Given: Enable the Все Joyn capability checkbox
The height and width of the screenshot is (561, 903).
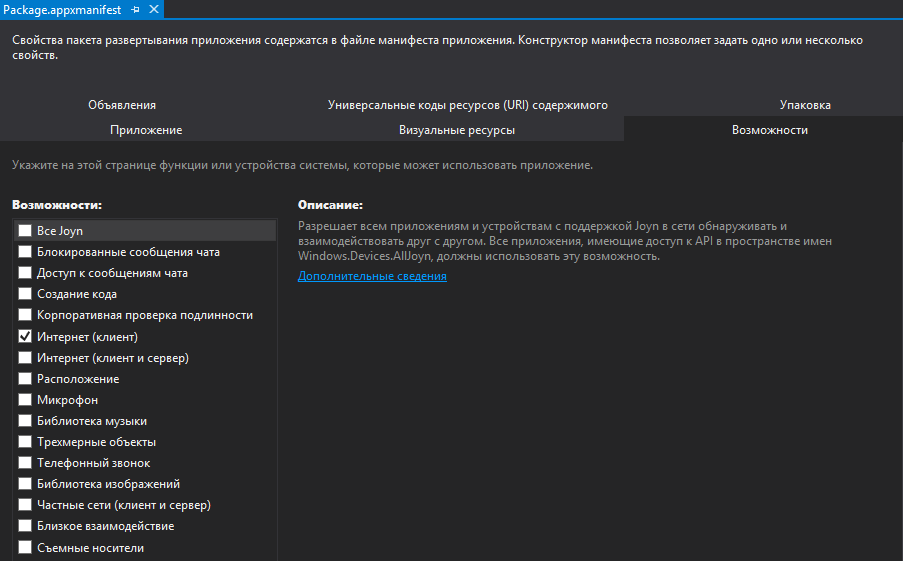Looking at the screenshot, I should coord(25,231).
